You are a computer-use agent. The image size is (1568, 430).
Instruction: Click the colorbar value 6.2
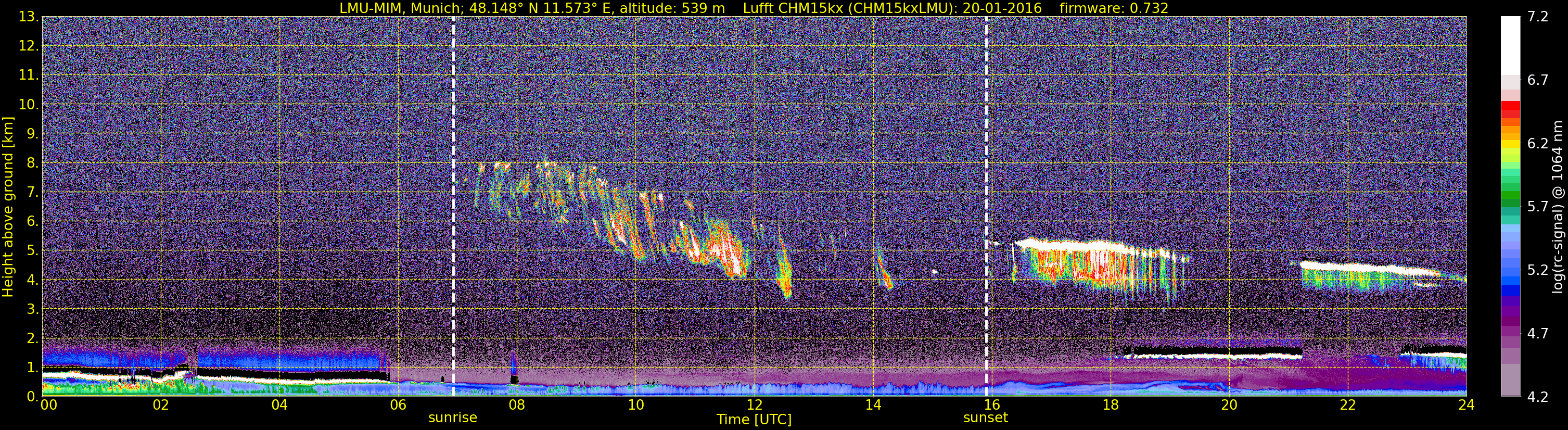1538,144
